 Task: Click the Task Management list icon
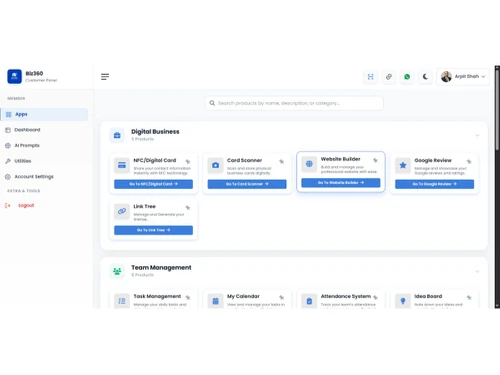coord(122,301)
